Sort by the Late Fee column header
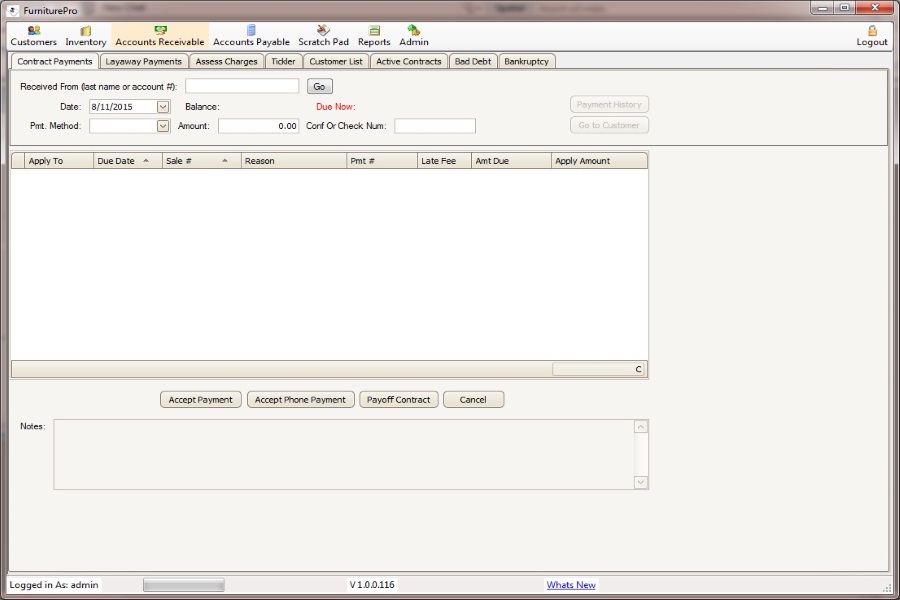The width and height of the screenshot is (900, 600). tap(444, 161)
